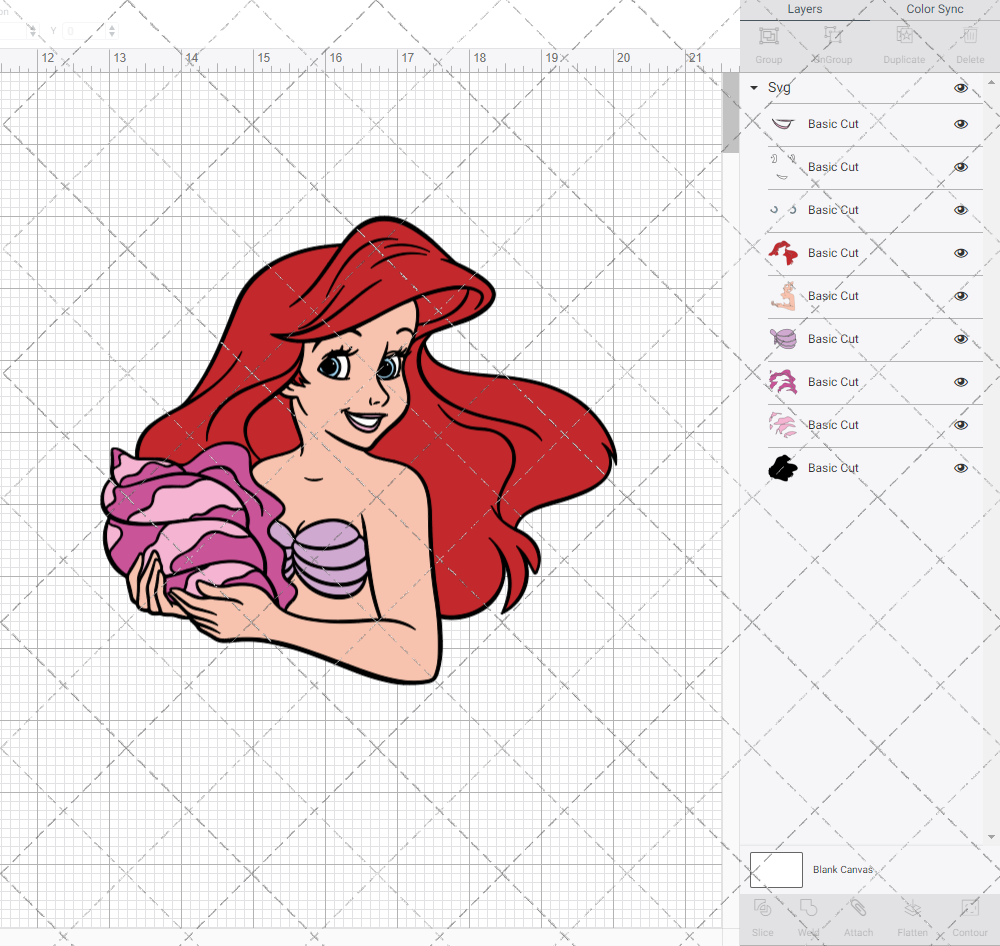This screenshot has width=1000, height=946.
Task: Toggle visibility of the face lines layer
Action: 960,167
